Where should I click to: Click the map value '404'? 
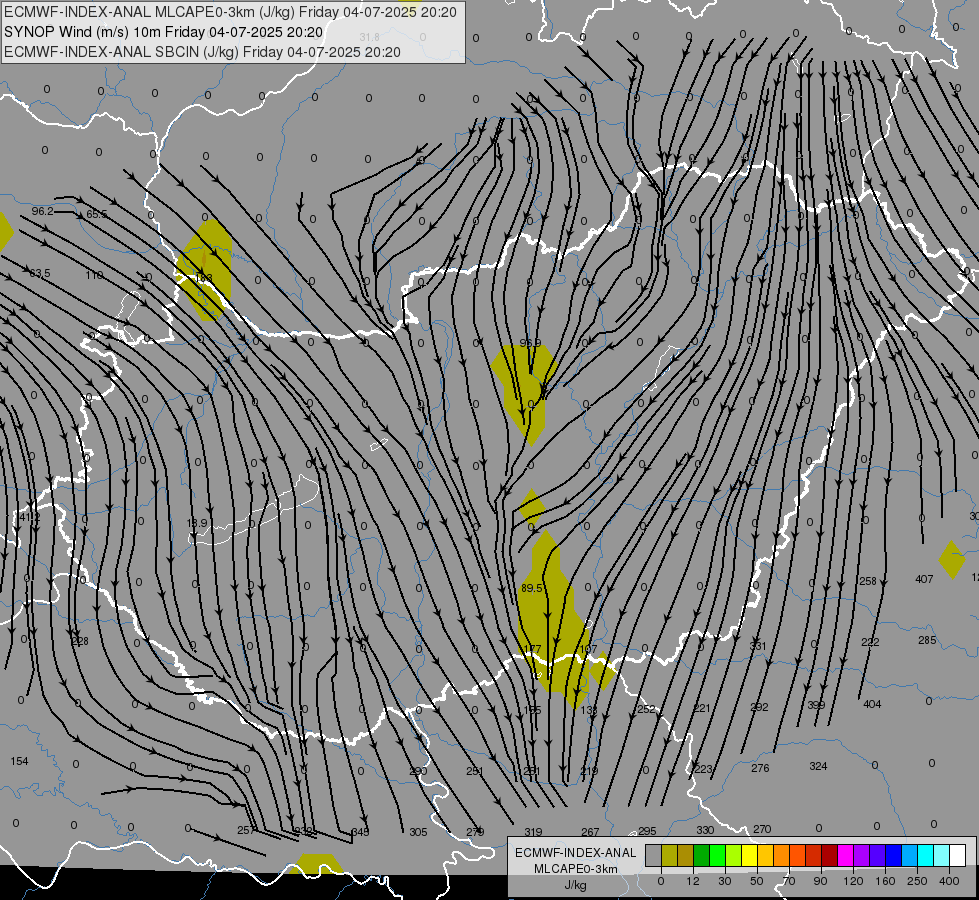[x=872, y=704]
